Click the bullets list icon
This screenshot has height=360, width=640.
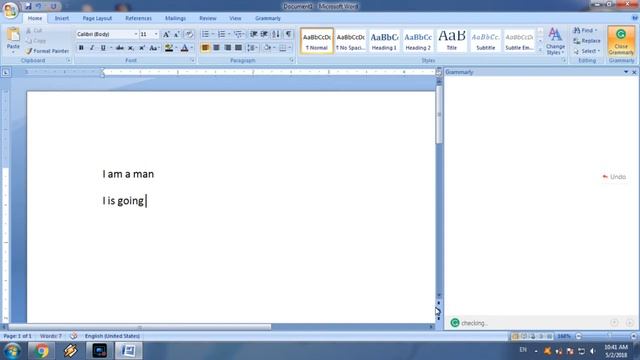pyautogui.click(x=205, y=34)
